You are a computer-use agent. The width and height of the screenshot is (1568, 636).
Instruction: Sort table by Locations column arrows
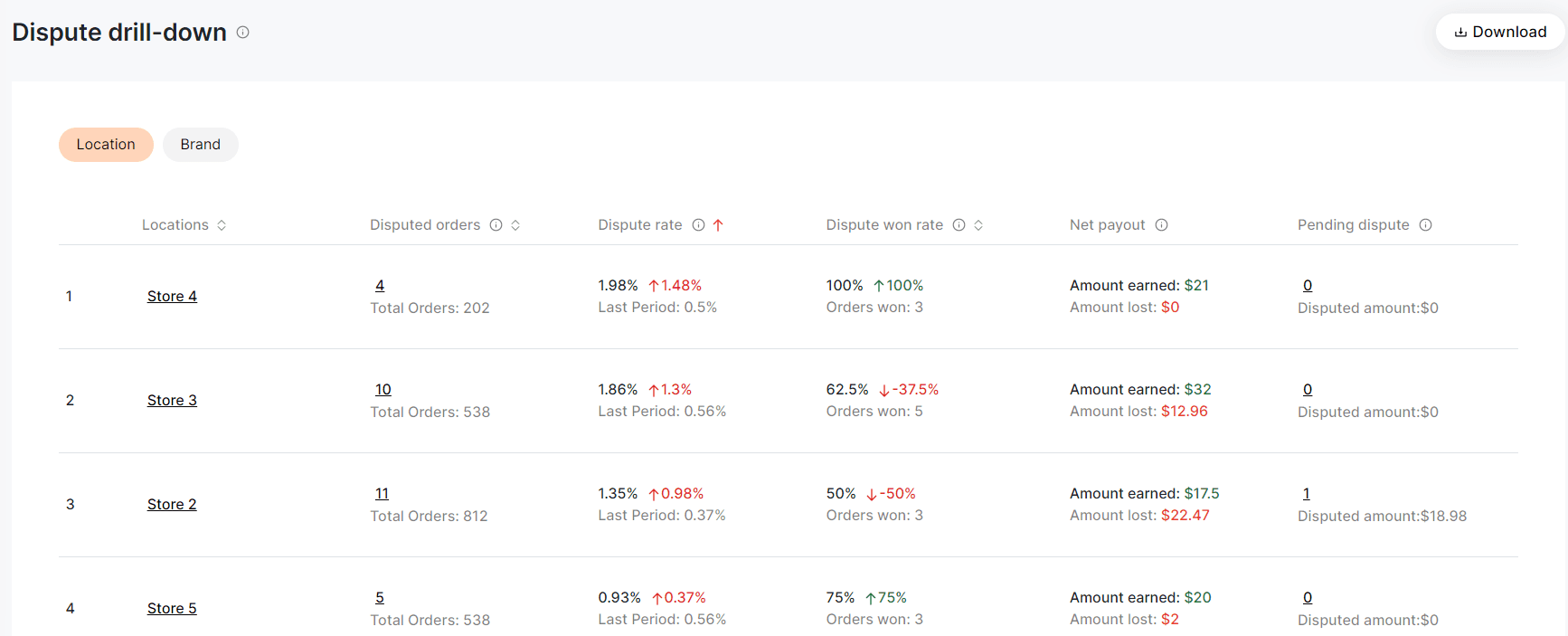(222, 225)
